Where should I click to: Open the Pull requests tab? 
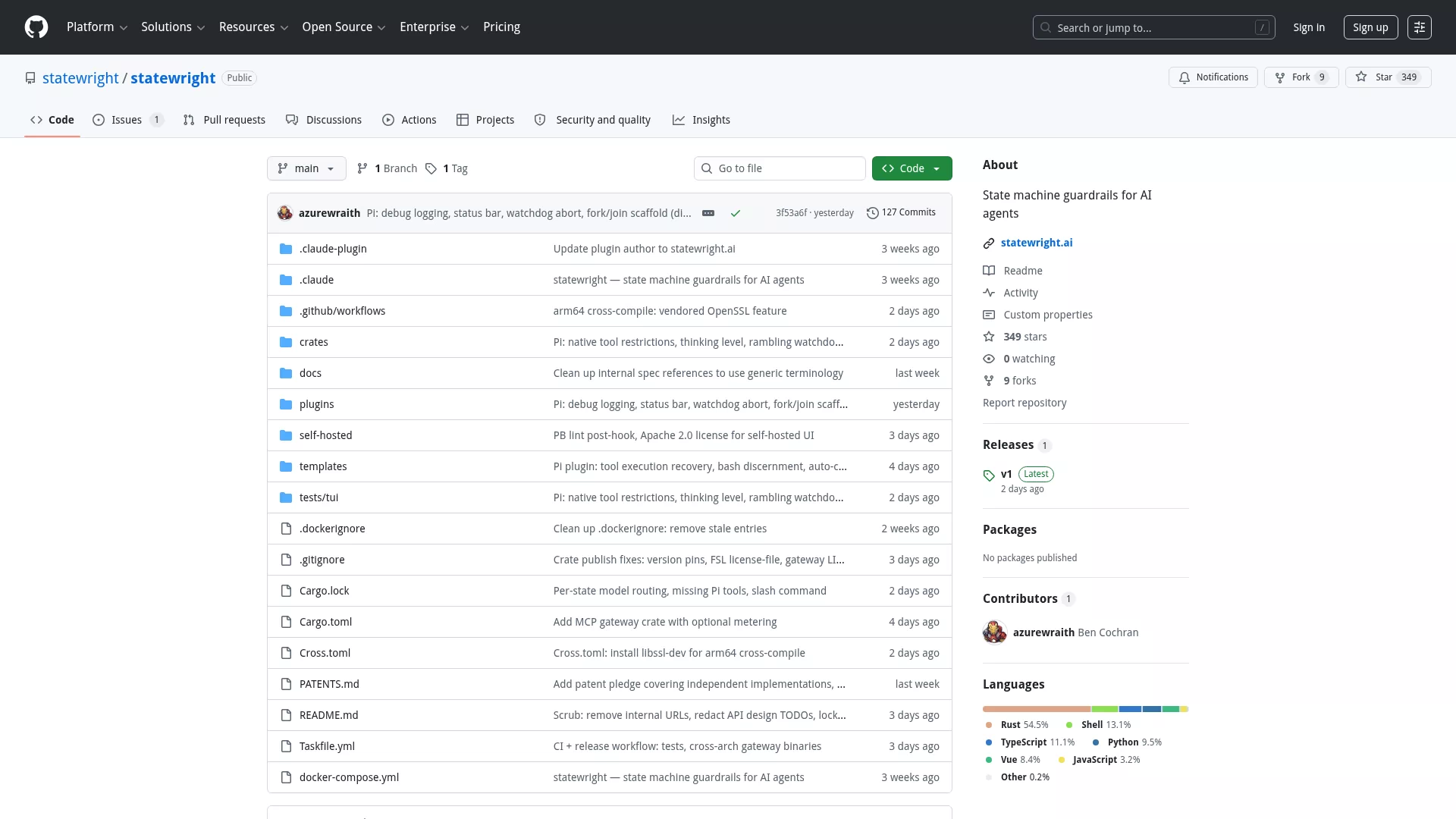(224, 120)
